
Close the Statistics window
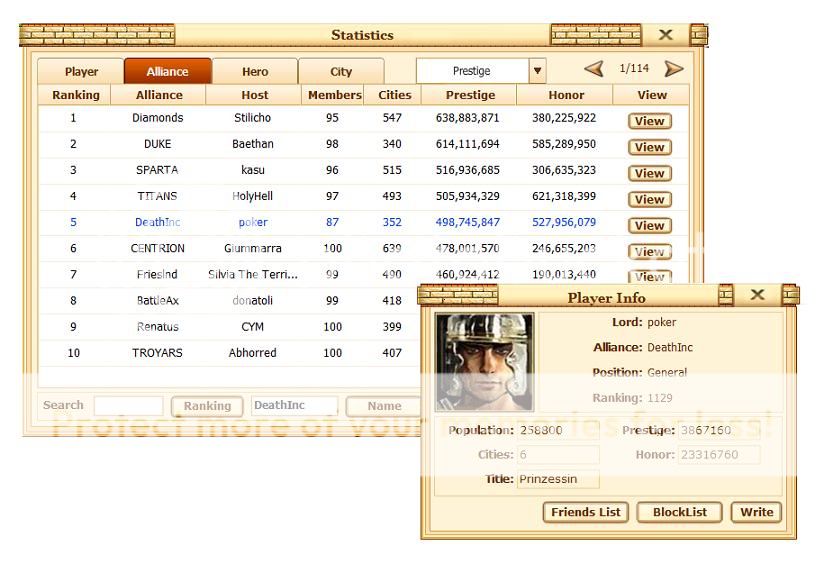[665, 35]
